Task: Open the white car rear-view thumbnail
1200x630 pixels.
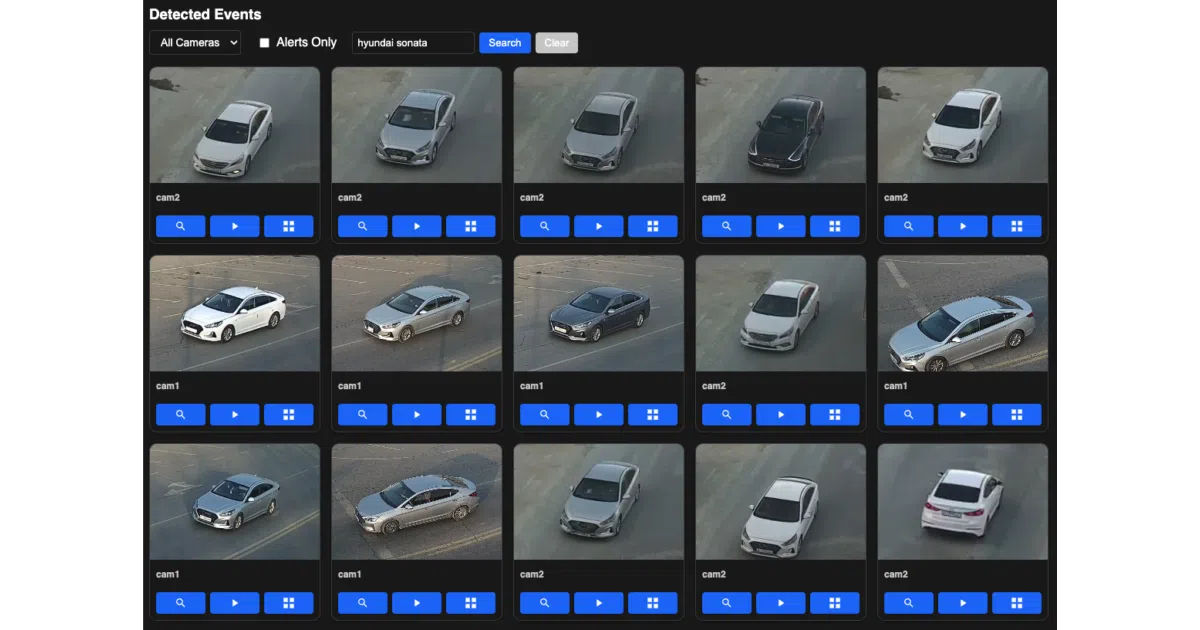Action: 963,502
